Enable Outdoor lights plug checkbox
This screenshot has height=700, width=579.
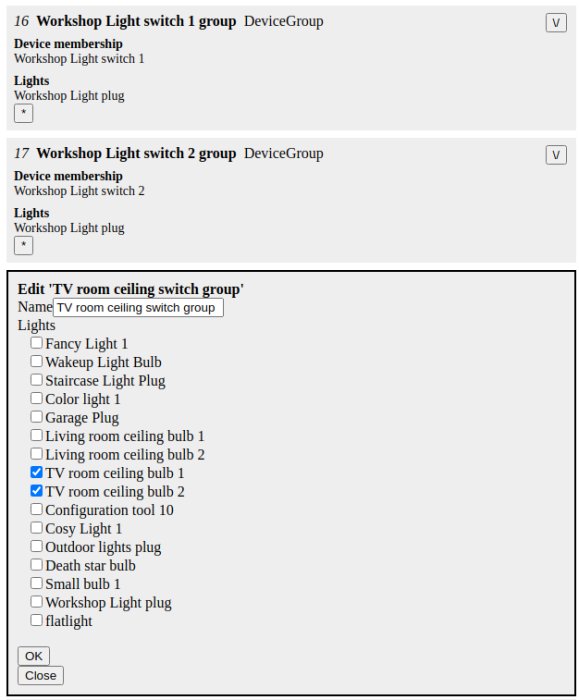[36, 546]
